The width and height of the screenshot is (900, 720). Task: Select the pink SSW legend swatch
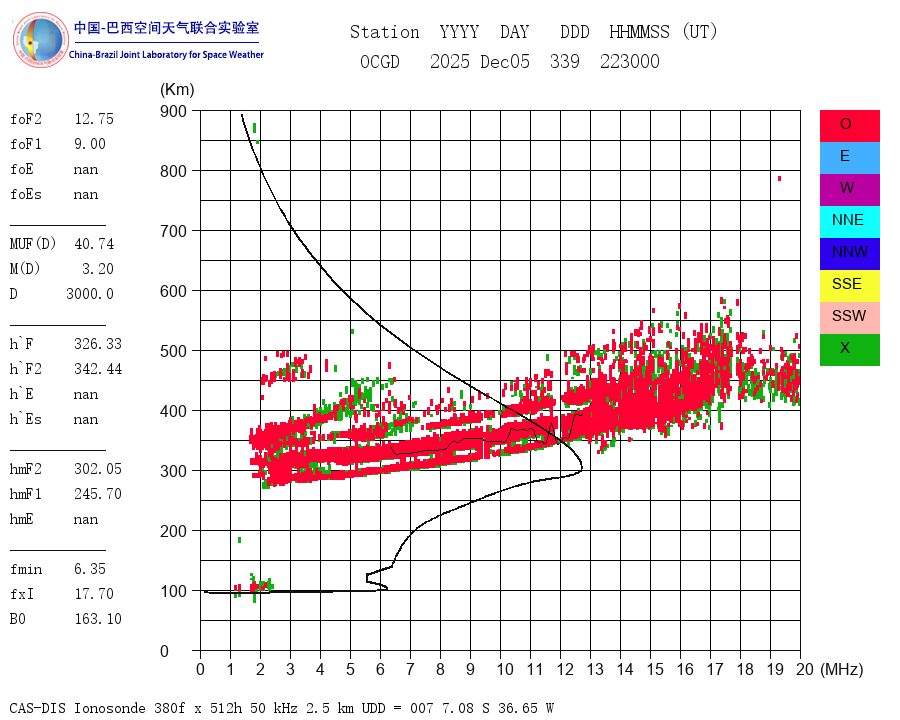coord(849,318)
